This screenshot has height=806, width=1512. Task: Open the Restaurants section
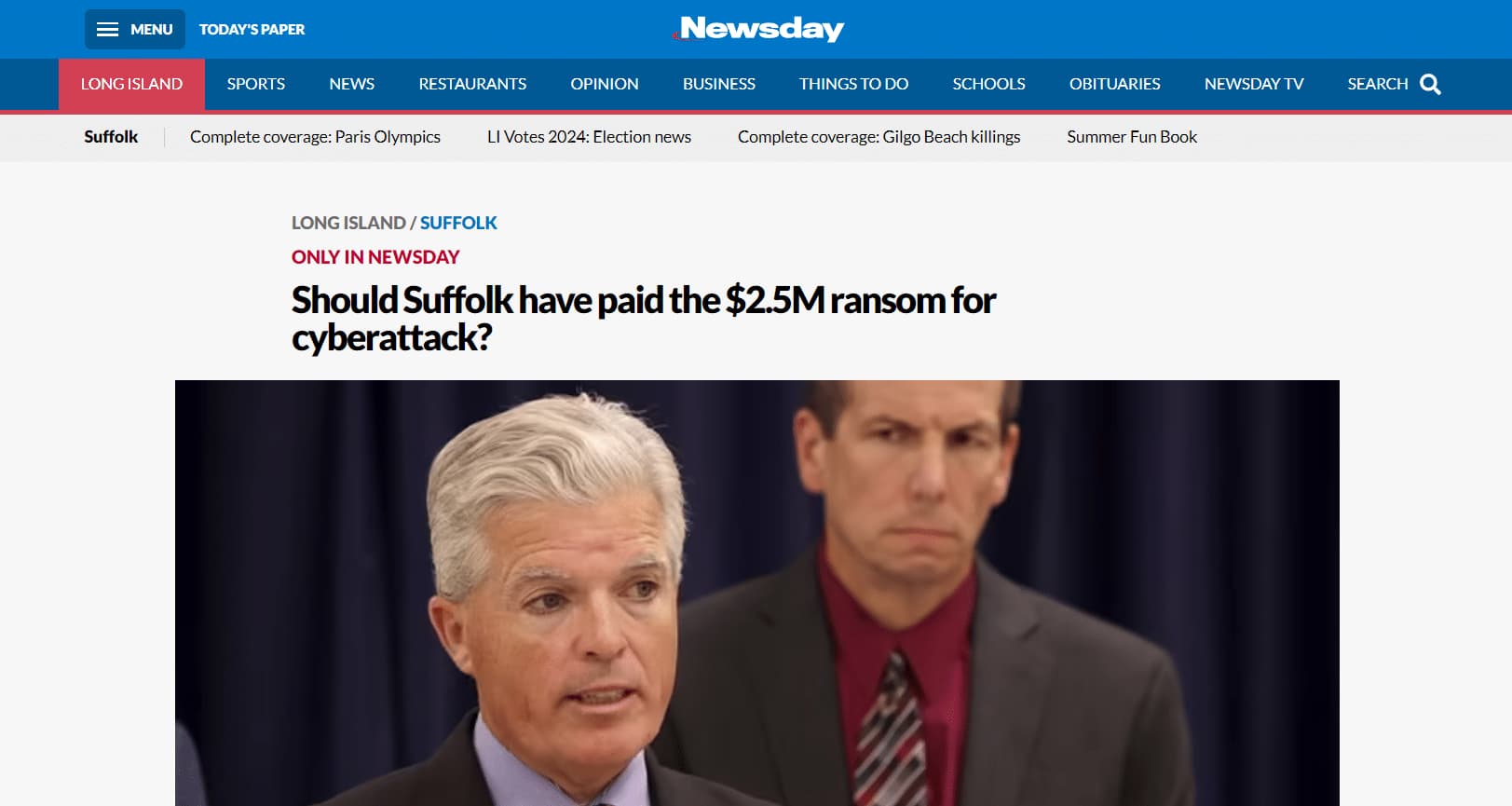[x=472, y=84]
